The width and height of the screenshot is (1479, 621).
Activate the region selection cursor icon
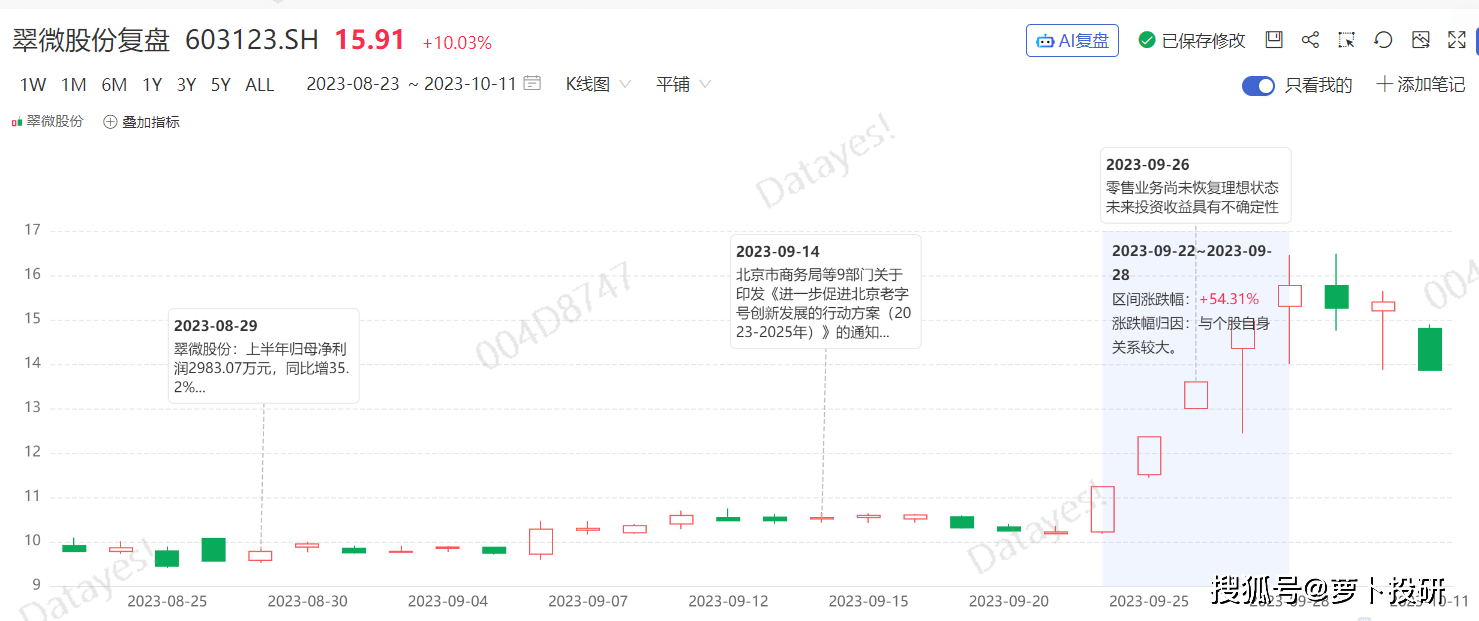1347,40
